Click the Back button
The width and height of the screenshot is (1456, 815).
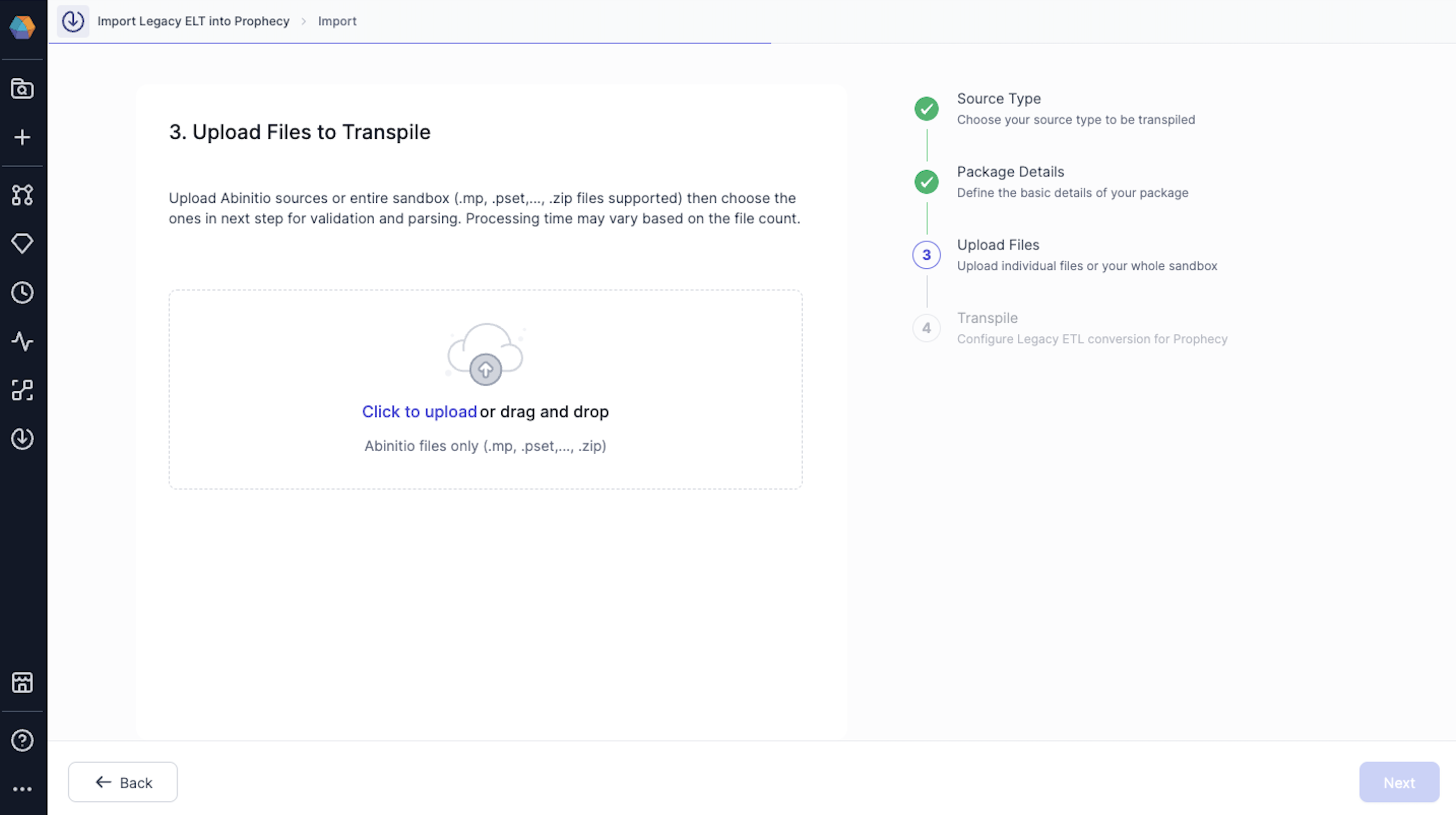(x=123, y=782)
